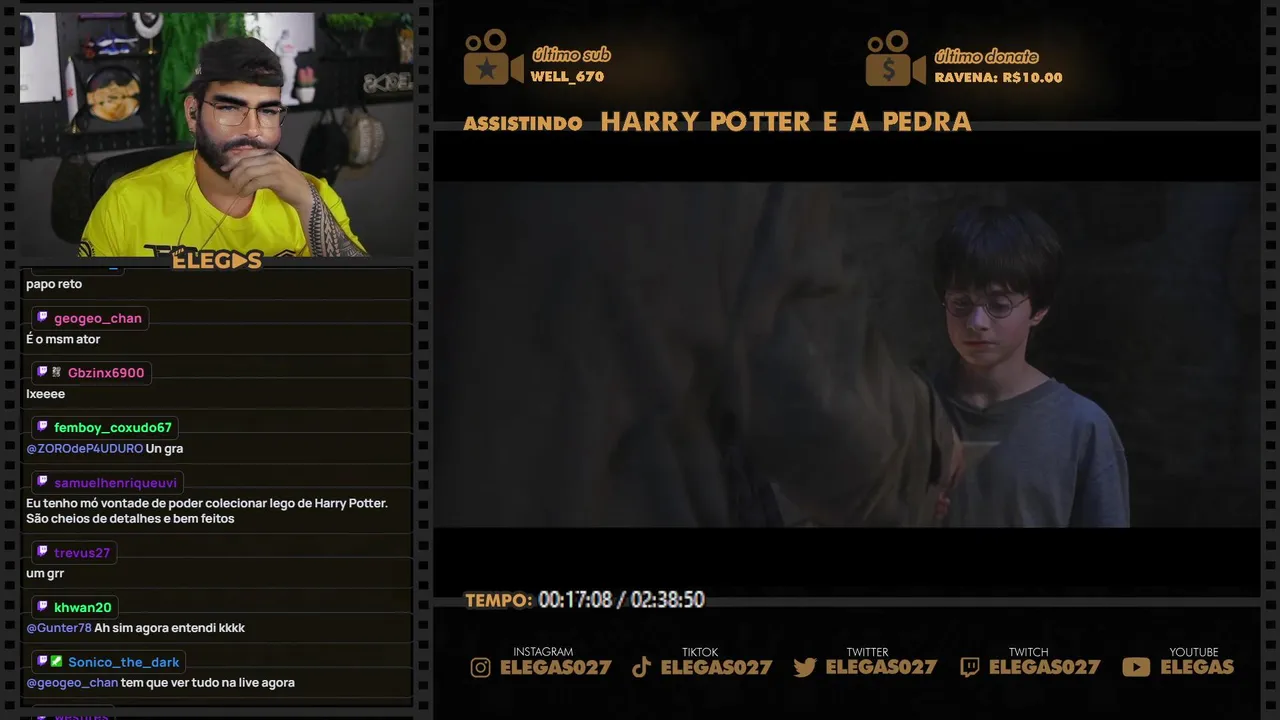Viewport: 1280px width, 720px height.
Task: Click the green checkmark badge beside Sonico_the_dark
Action: click(x=57, y=661)
